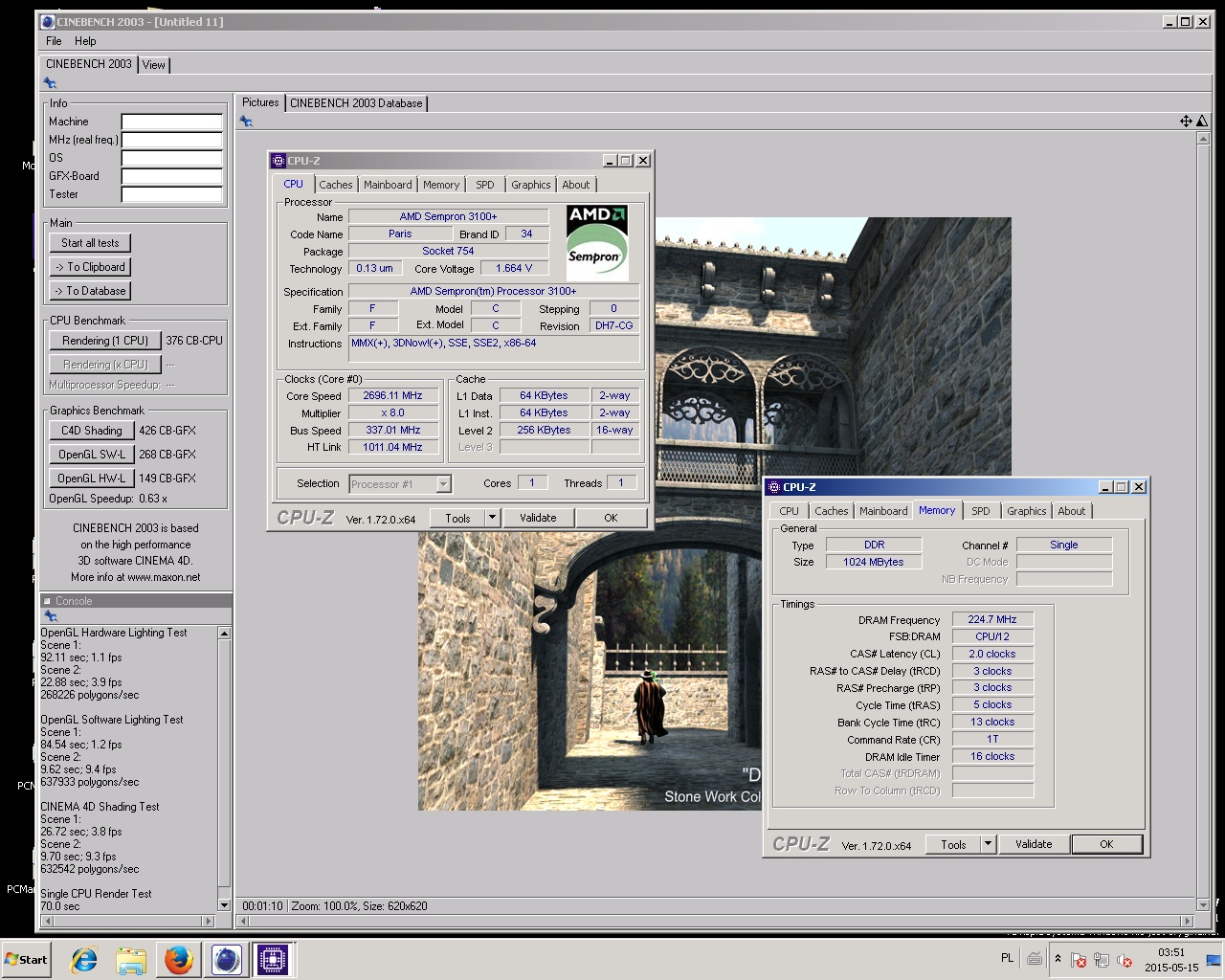Click the CPU-Z title icon in the Memory window
This screenshot has height=980, width=1225.
coord(774,487)
